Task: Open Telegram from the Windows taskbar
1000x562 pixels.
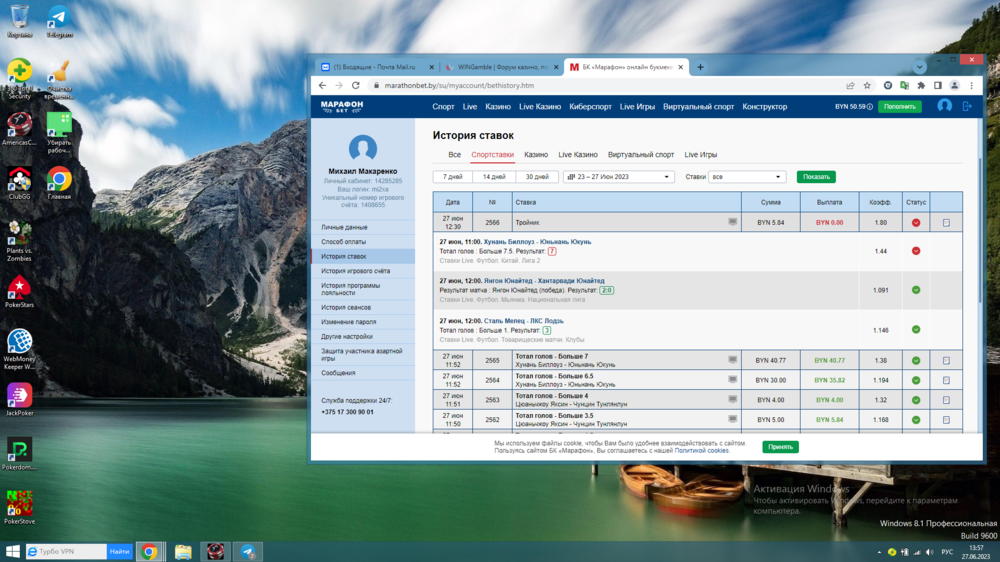Action: (x=247, y=552)
